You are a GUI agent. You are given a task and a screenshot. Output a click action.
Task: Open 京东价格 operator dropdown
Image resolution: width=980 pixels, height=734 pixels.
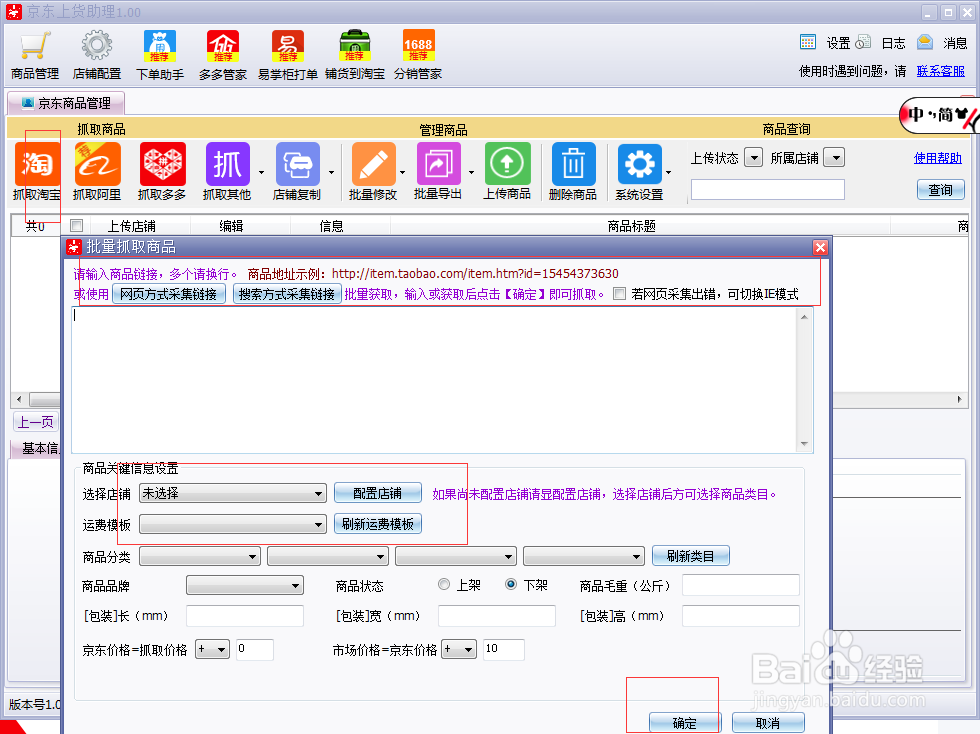click(212, 650)
